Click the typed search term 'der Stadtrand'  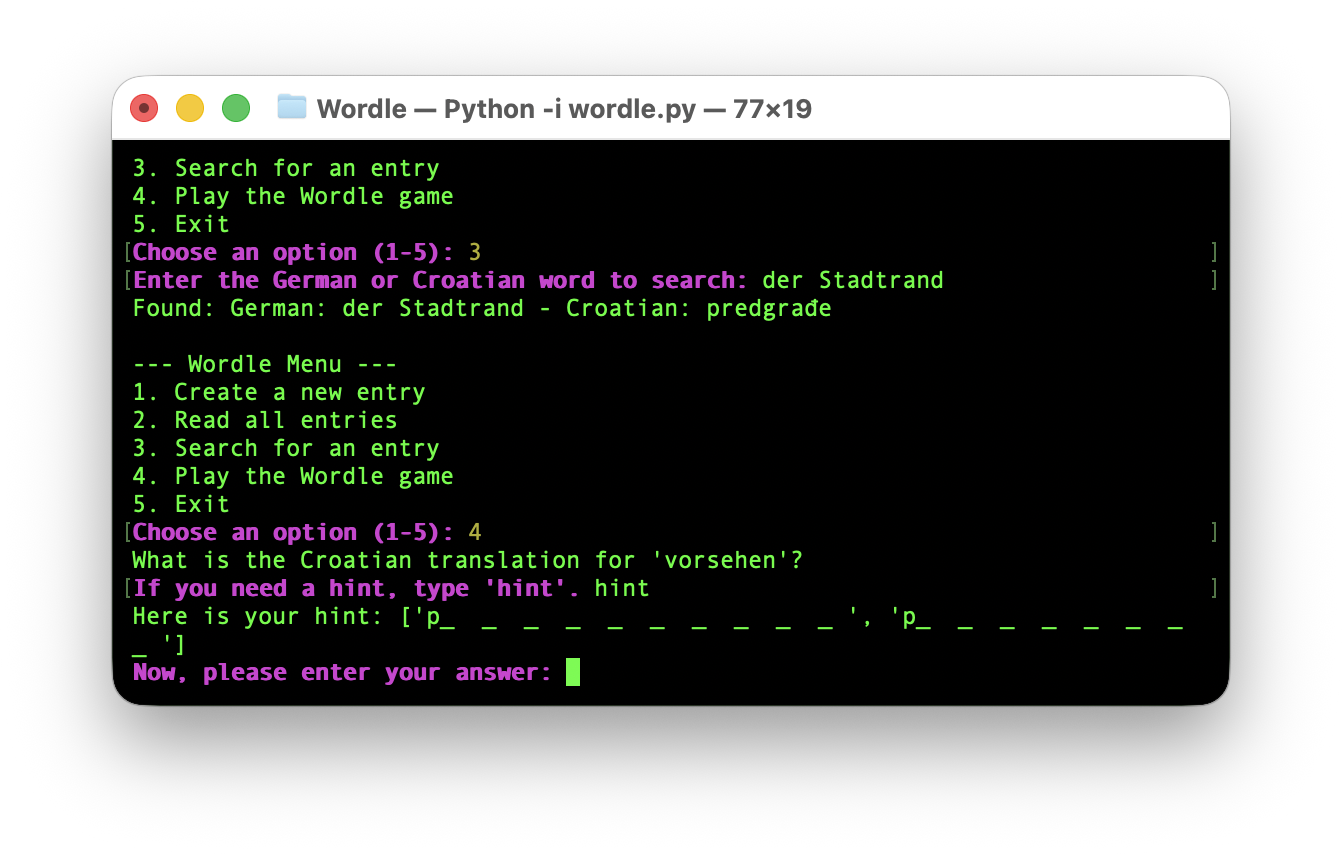(x=852, y=280)
